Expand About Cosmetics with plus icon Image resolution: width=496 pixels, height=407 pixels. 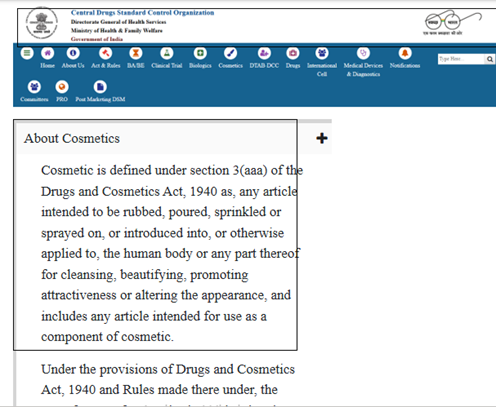322,138
